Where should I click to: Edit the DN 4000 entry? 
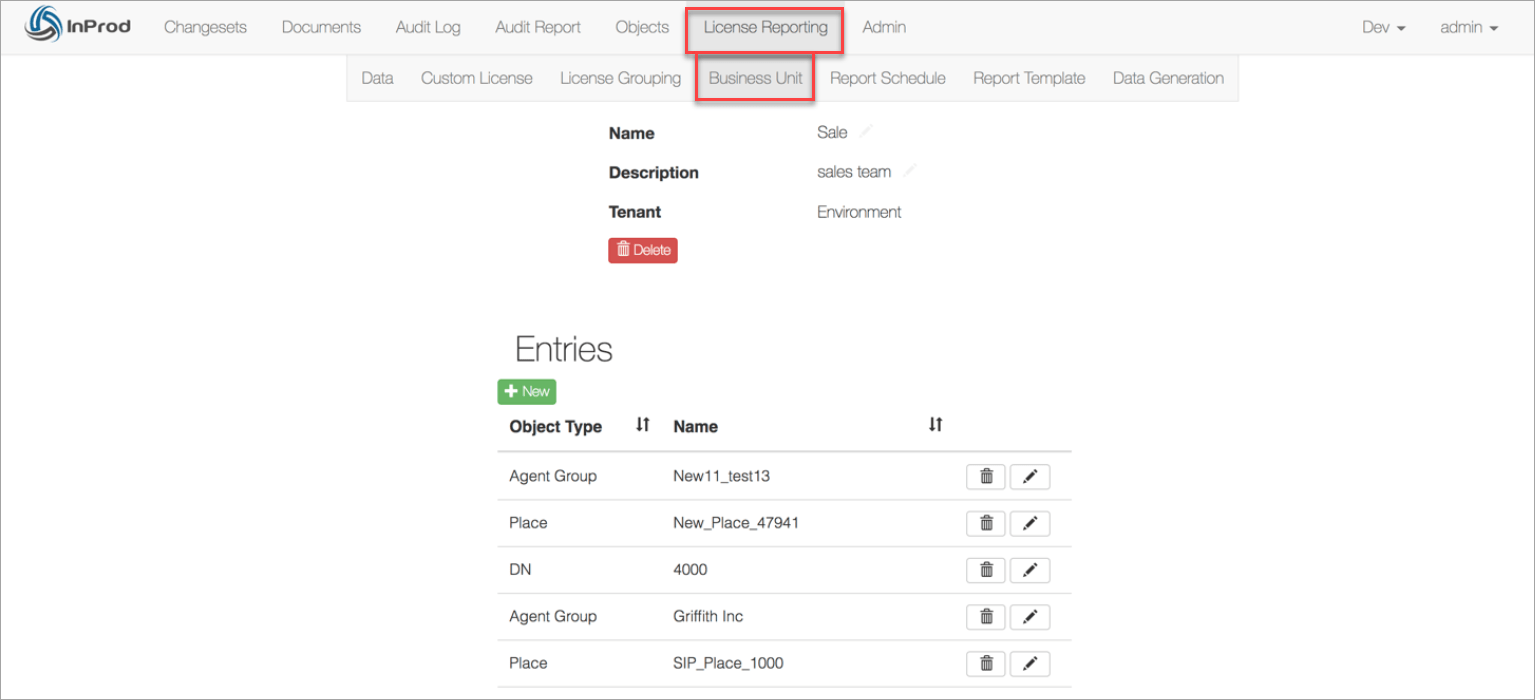pos(1030,570)
